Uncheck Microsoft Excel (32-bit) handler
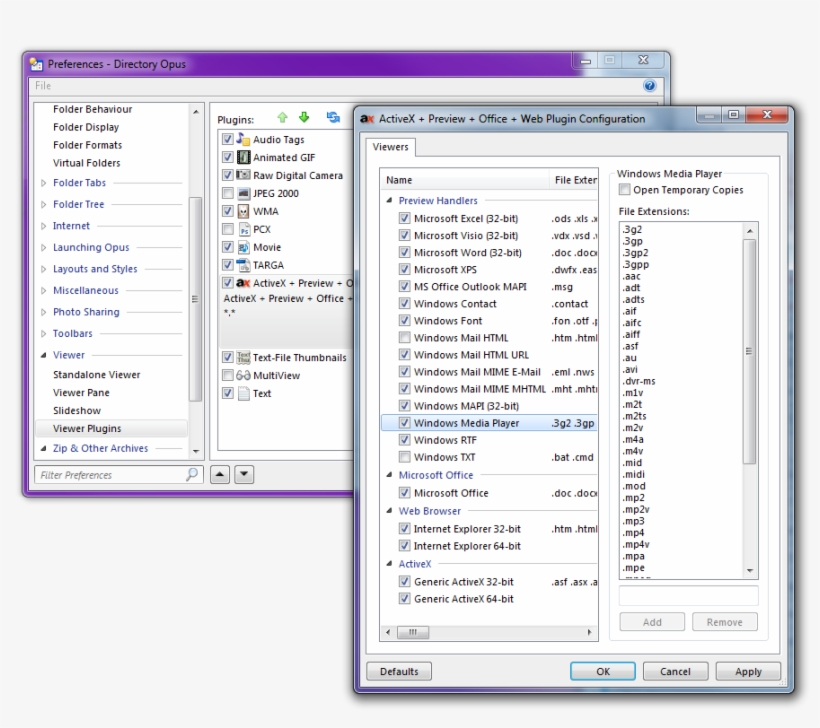The height and width of the screenshot is (728, 820). click(404, 218)
